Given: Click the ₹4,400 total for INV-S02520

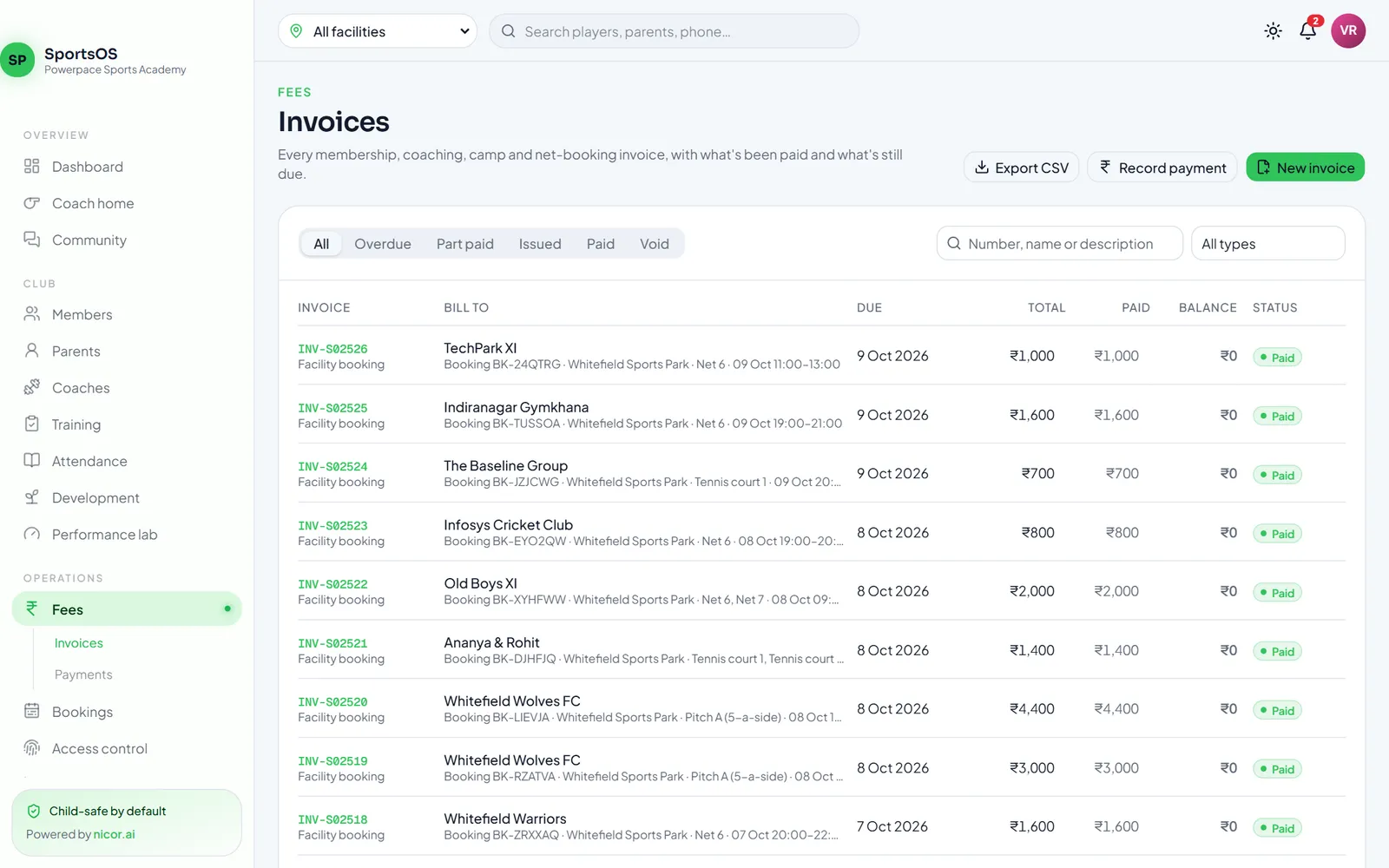Looking at the screenshot, I should (1032, 709).
